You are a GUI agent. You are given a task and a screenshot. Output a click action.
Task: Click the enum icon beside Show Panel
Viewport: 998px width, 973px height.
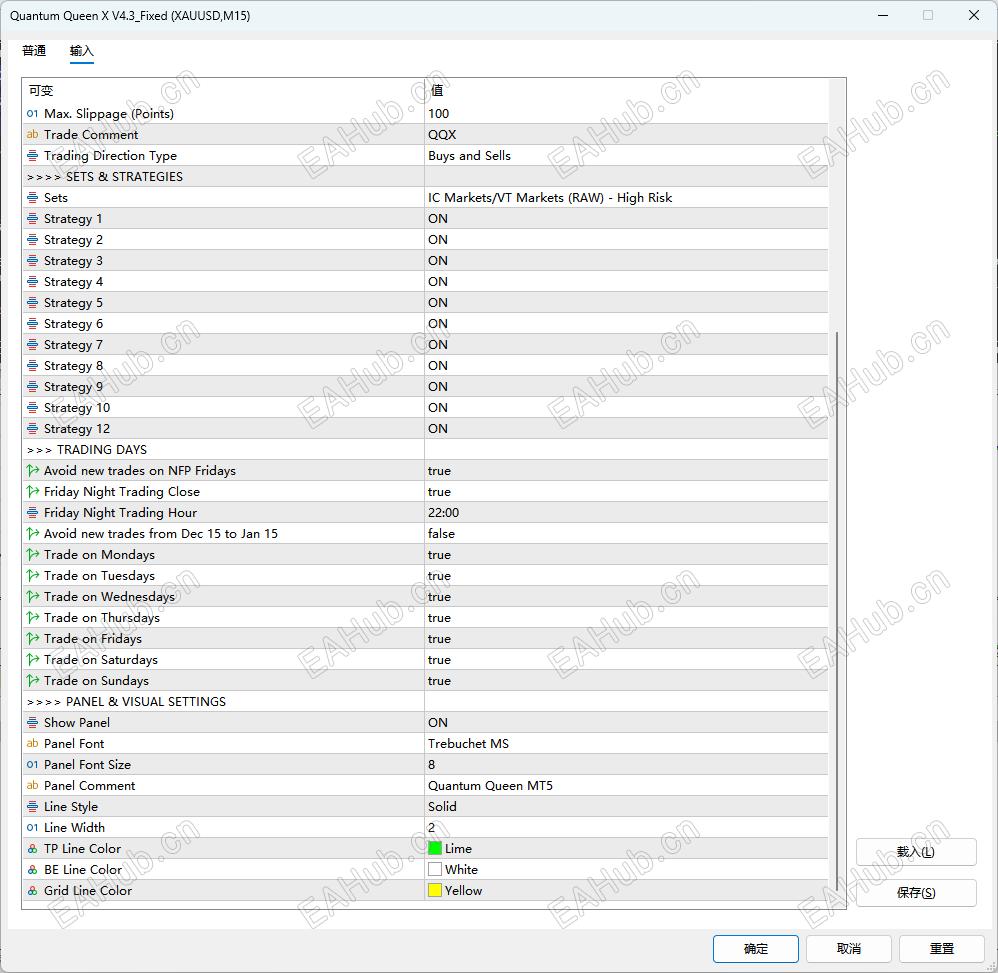32,723
